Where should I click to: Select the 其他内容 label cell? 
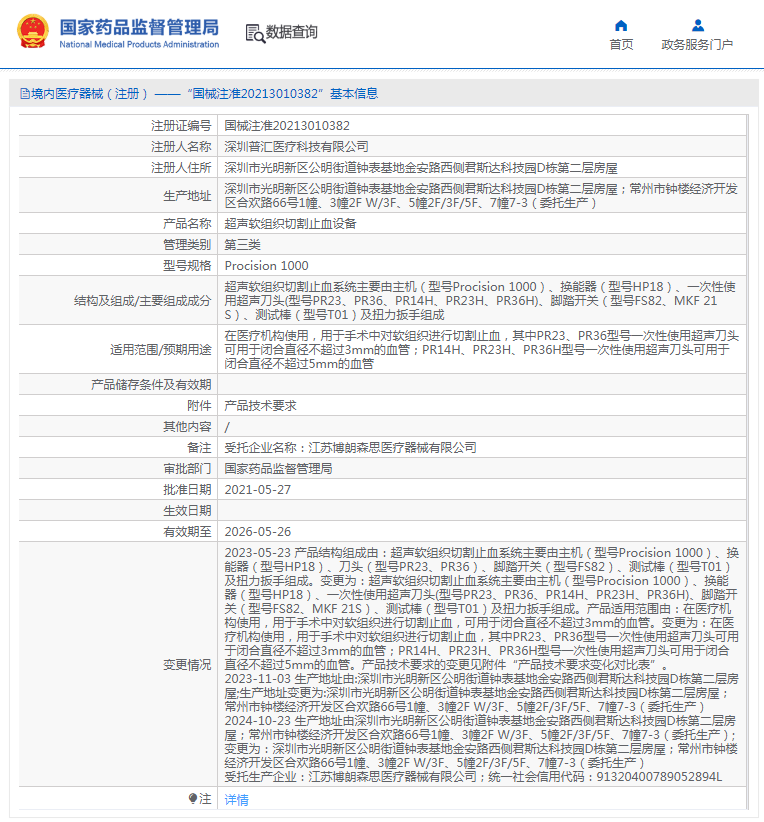tap(119, 427)
